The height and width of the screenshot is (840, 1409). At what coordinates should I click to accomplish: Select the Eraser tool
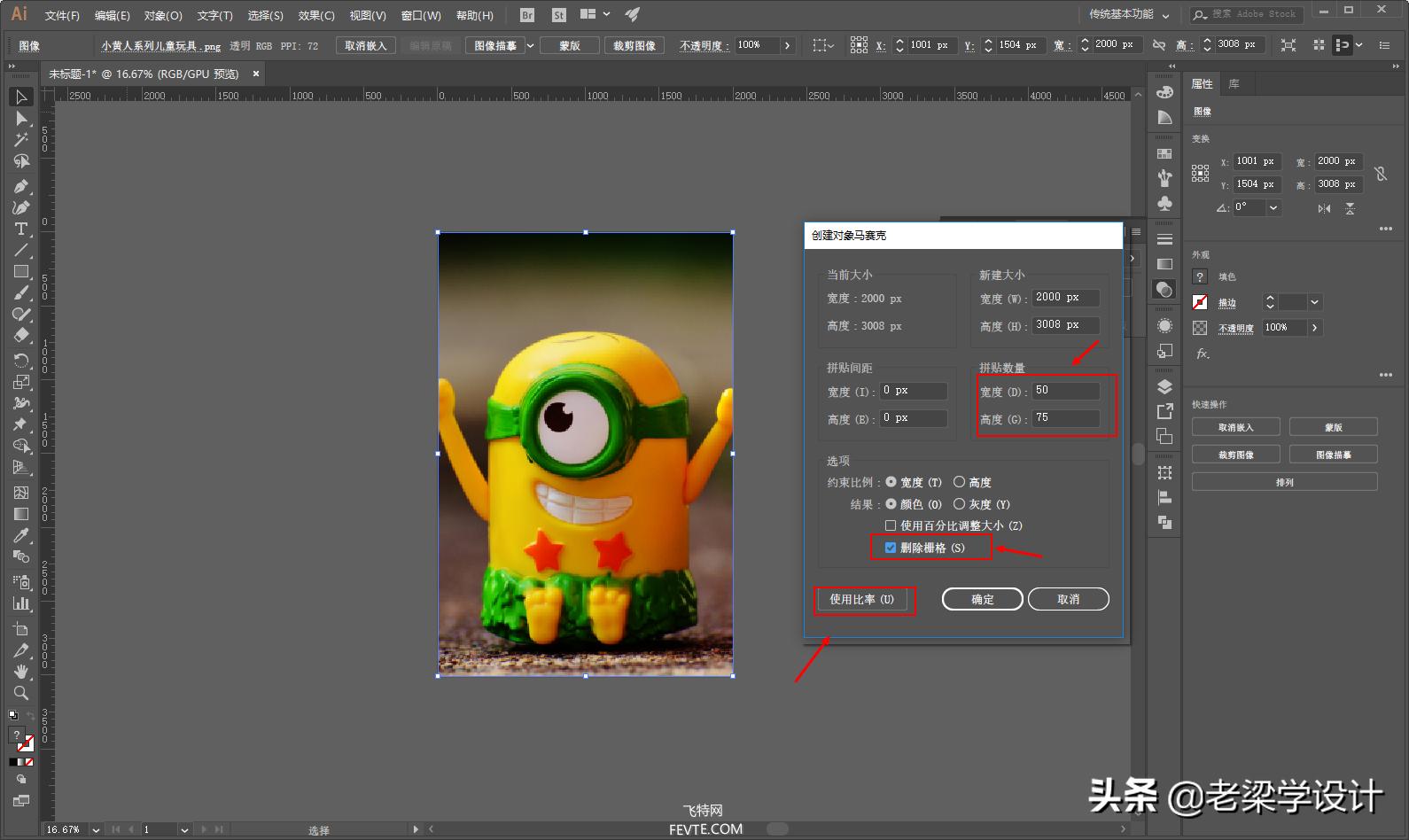(x=21, y=336)
